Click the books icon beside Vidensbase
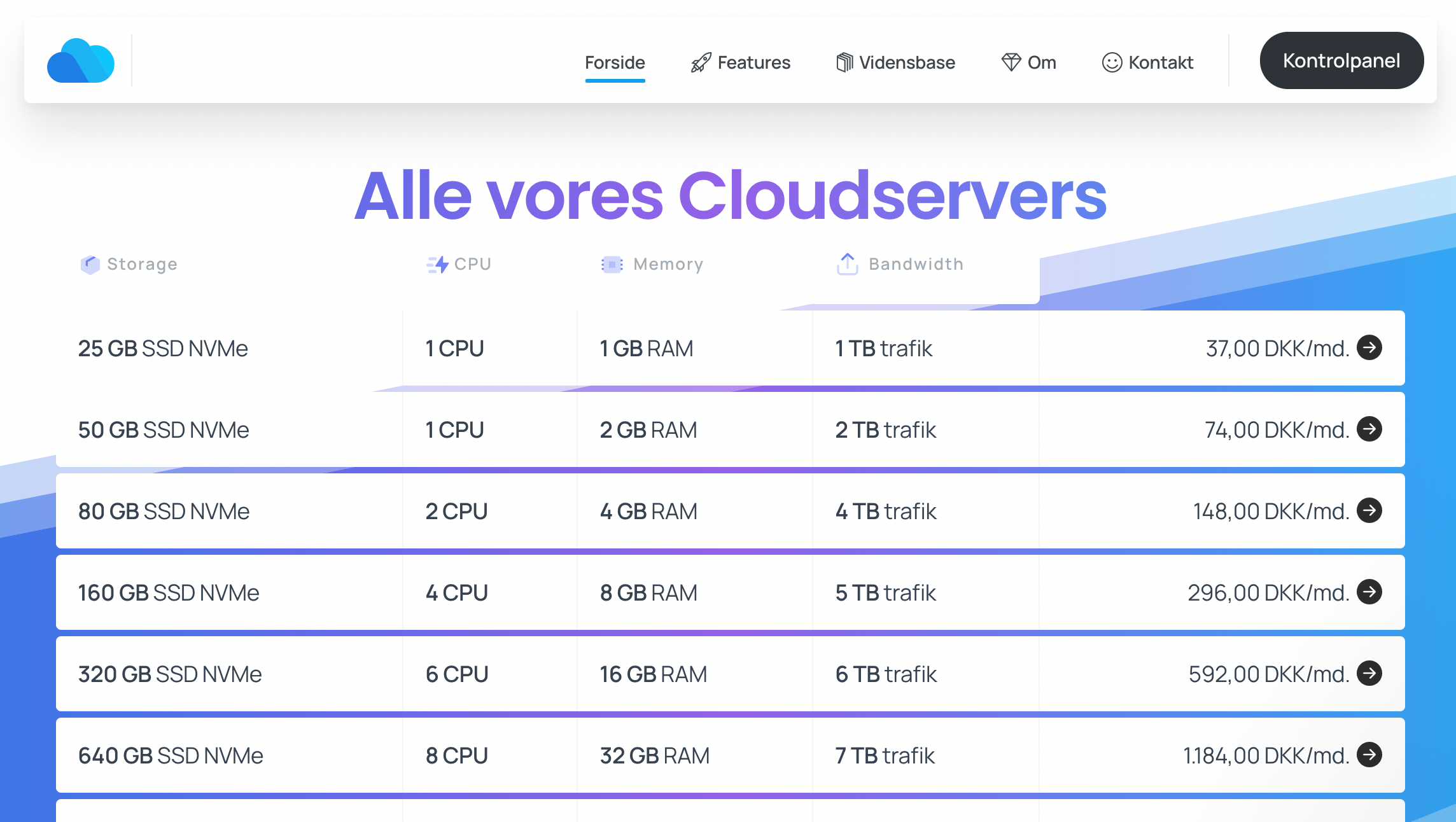Screen dimensions: 1456x822 pos(845,62)
